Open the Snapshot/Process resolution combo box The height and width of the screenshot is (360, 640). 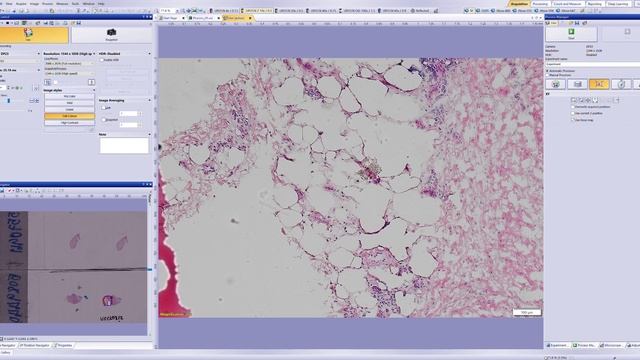pos(69,74)
